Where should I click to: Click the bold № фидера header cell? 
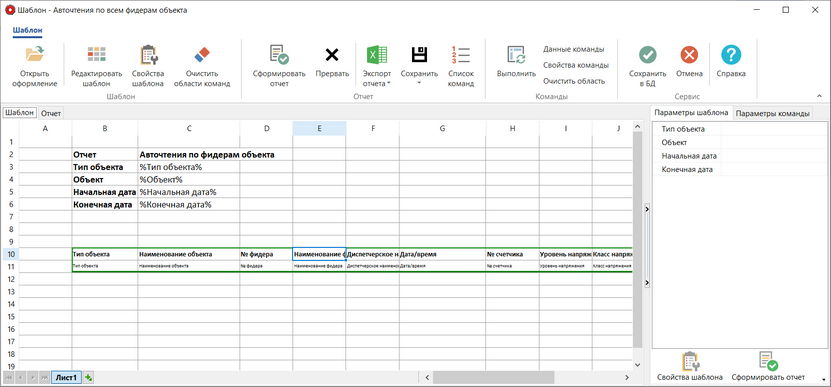266,254
